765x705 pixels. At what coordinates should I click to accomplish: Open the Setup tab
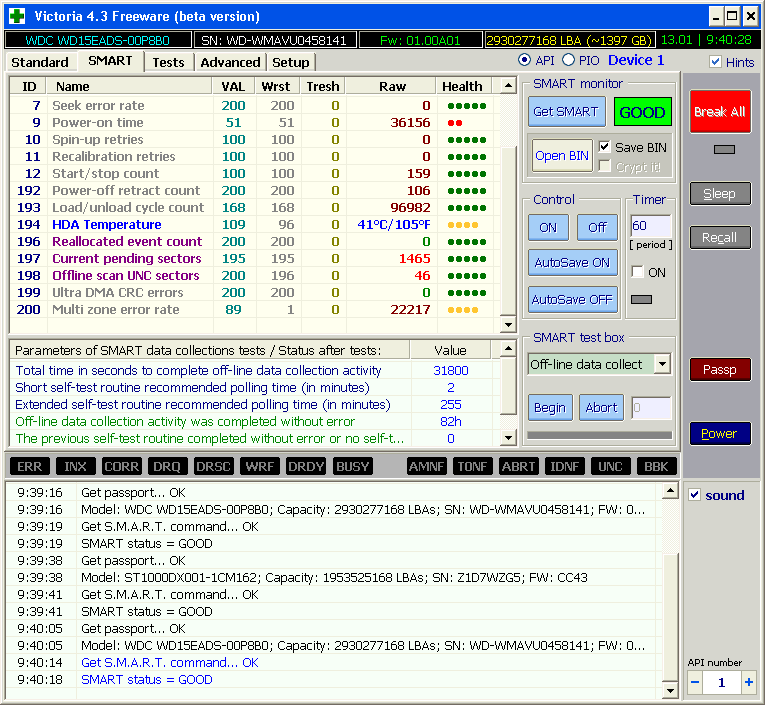(x=291, y=62)
